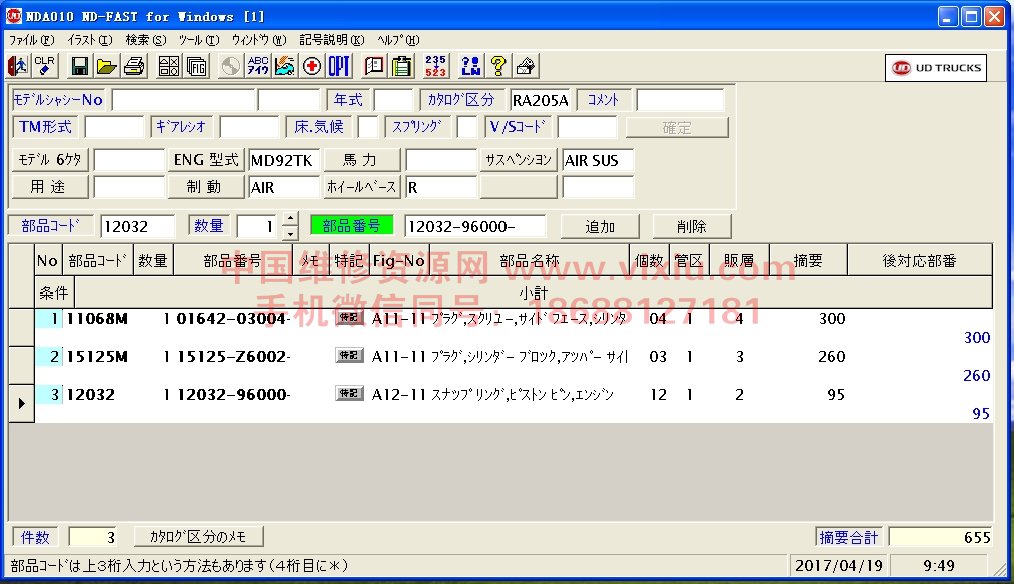Increase quantity with the up spinner arrow
Screen dimensions: 1014x584
[x=290, y=219]
